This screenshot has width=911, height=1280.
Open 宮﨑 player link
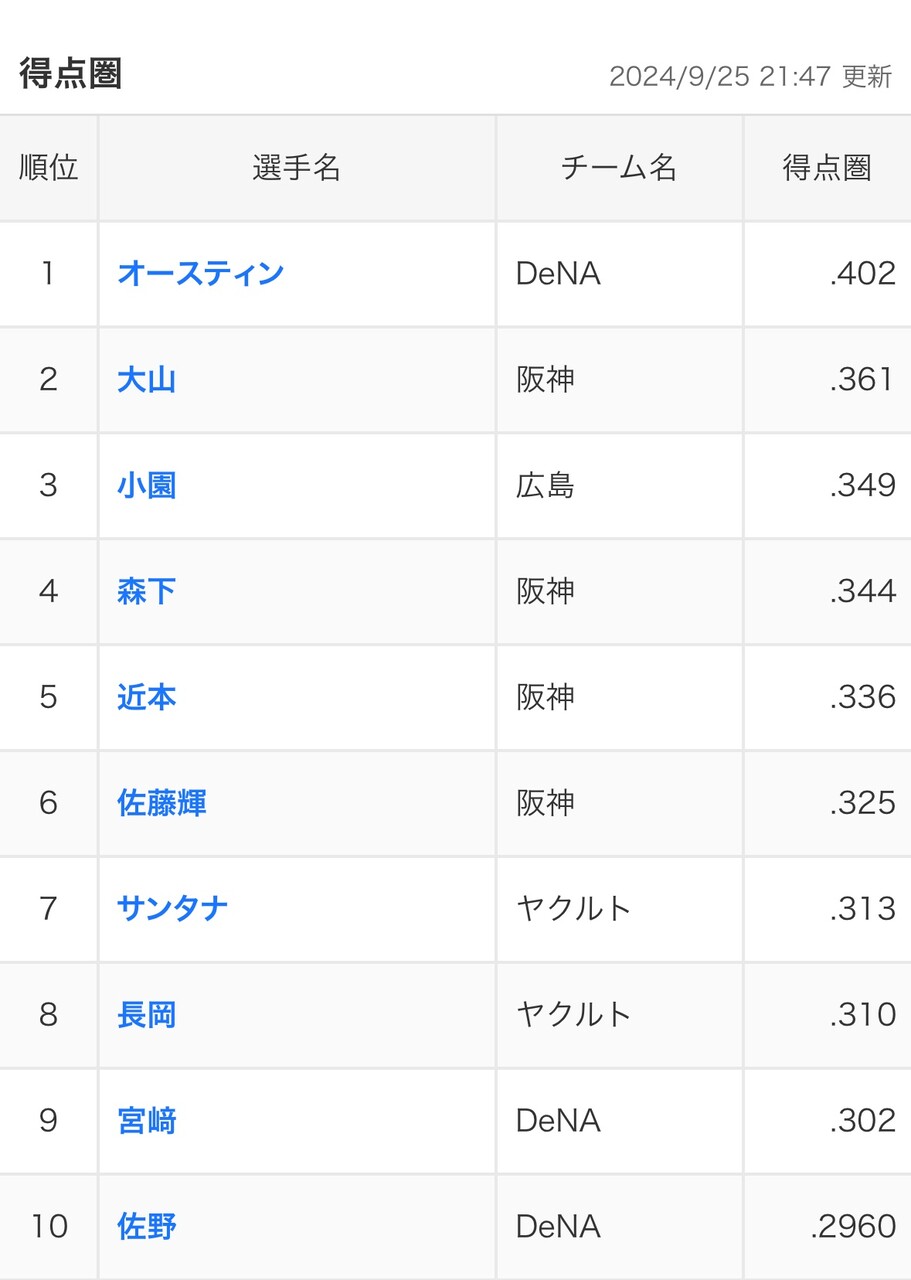(x=147, y=1121)
